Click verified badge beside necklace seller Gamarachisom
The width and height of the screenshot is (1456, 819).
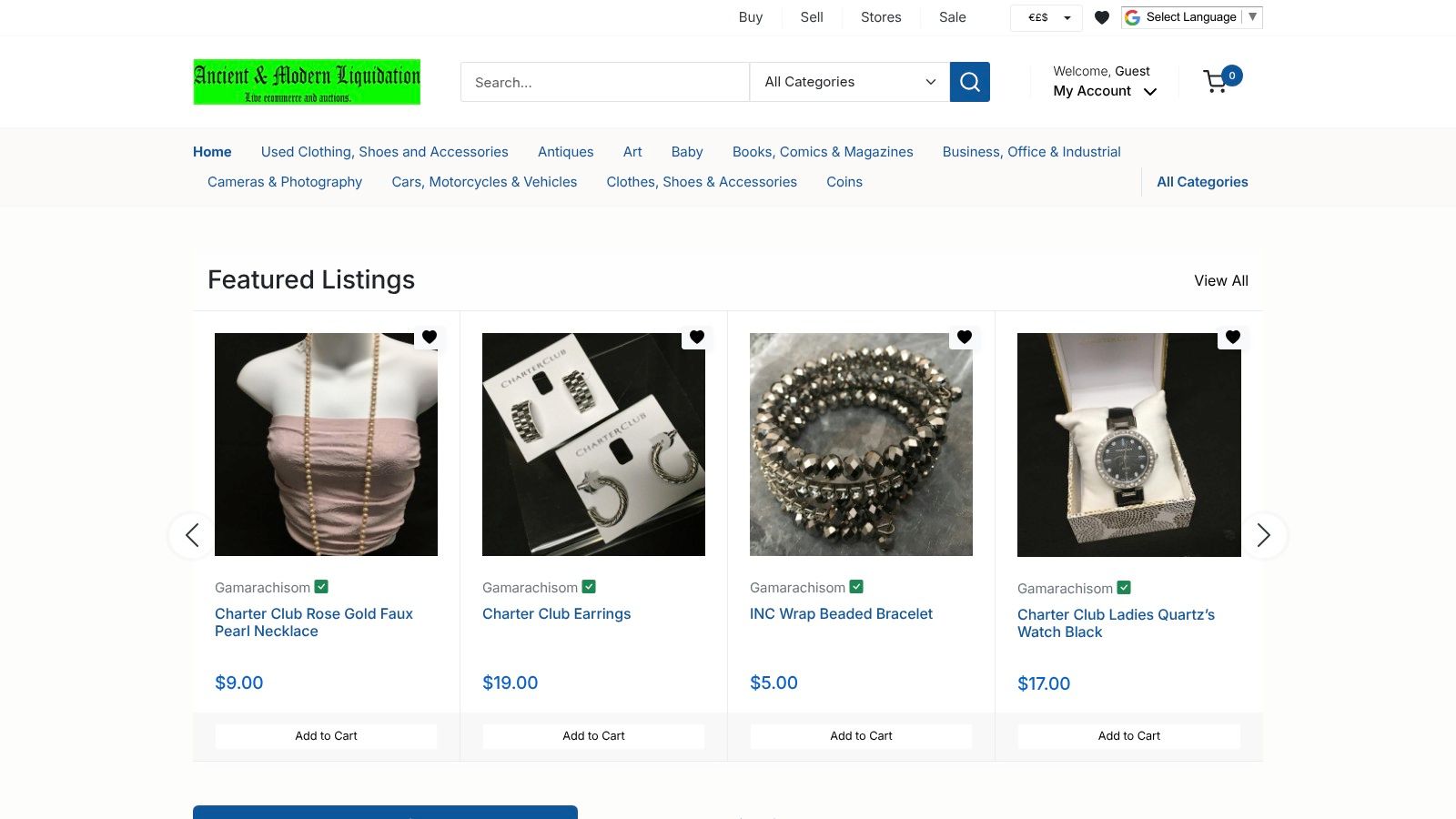point(321,587)
